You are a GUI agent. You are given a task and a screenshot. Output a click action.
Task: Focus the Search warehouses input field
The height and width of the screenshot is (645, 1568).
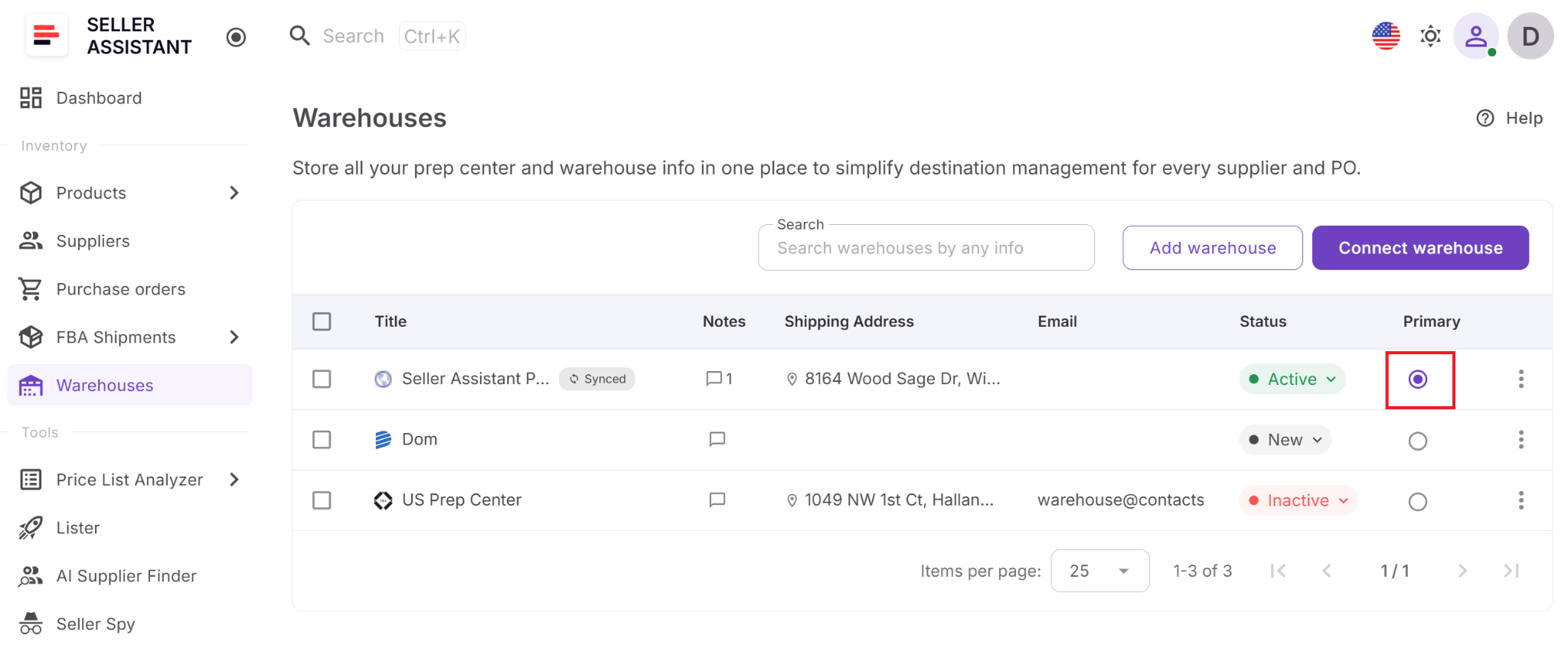[926, 248]
